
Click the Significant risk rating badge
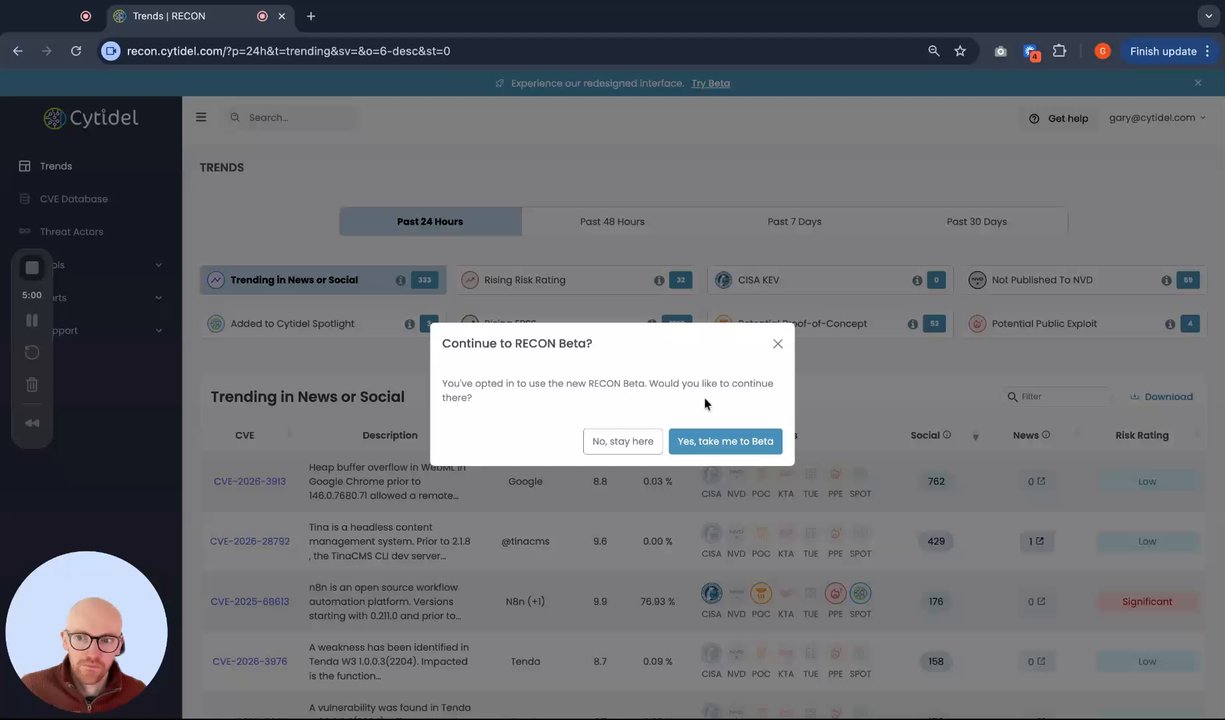coord(1147,602)
